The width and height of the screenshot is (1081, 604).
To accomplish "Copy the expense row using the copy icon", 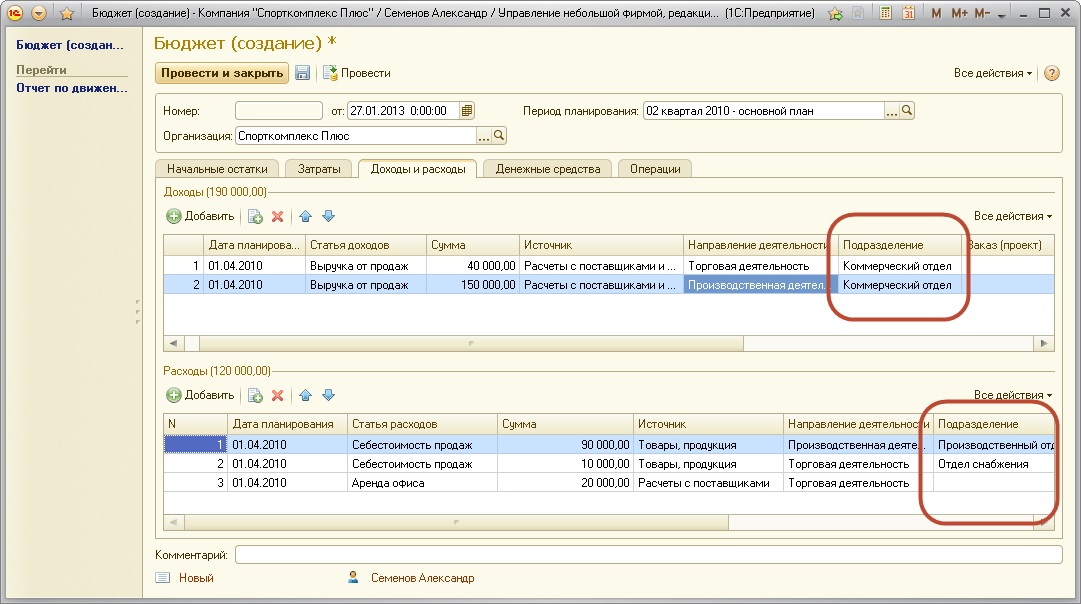I will (x=255, y=395).
